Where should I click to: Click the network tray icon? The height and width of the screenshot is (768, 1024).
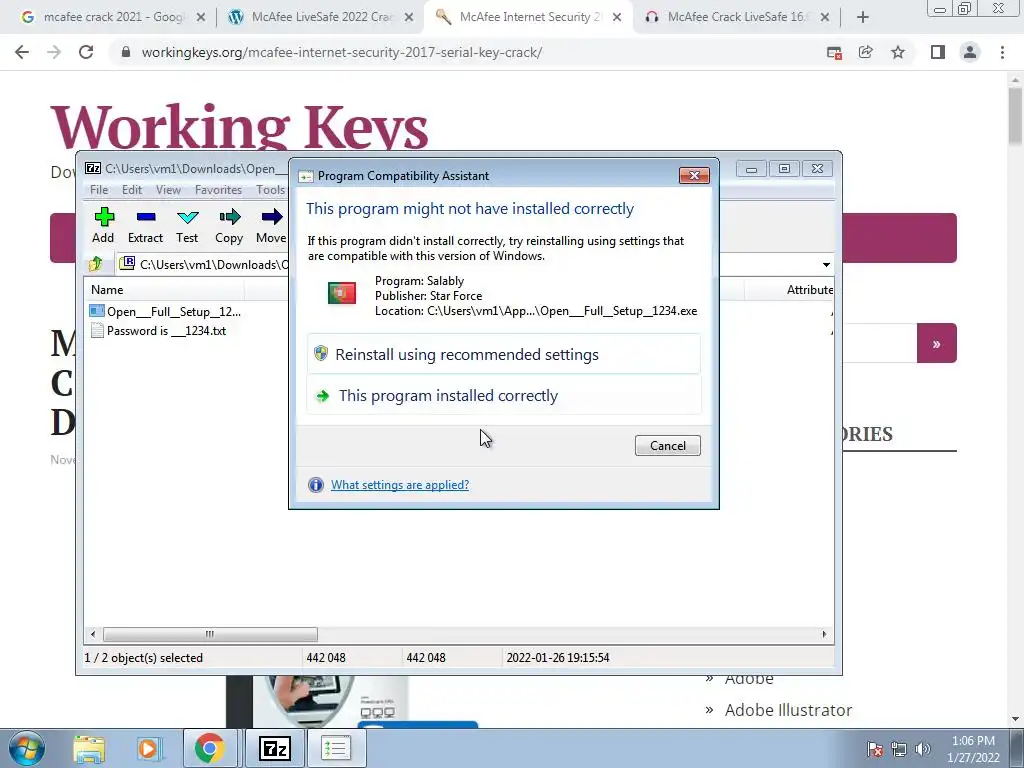coord(899,749)
